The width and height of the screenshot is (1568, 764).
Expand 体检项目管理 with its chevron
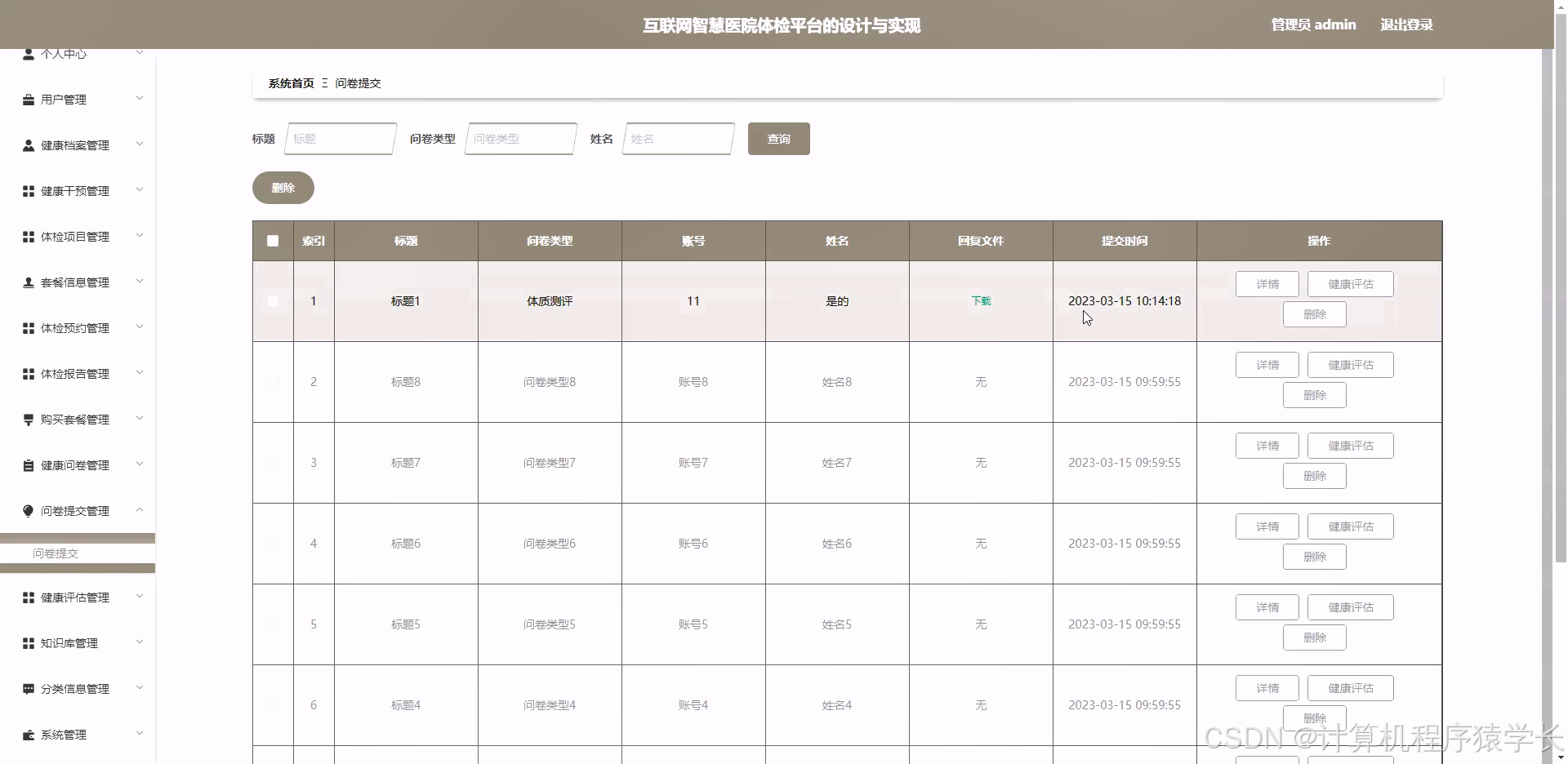pyautogui.click(x=140, y=236)
